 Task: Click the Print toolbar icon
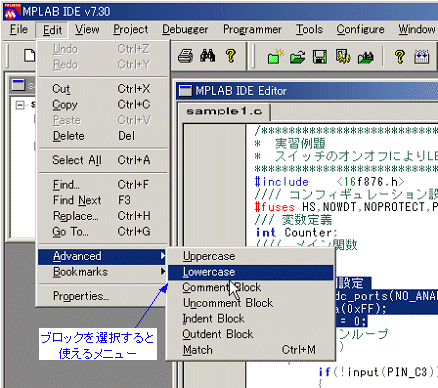tap(185, 56)
